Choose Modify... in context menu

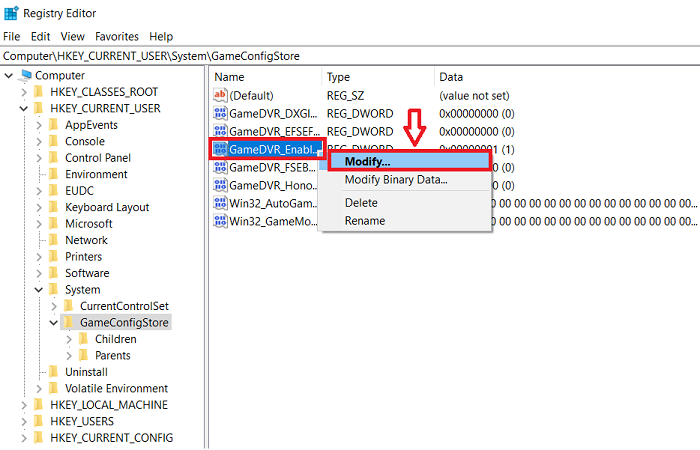pos(409,161)
